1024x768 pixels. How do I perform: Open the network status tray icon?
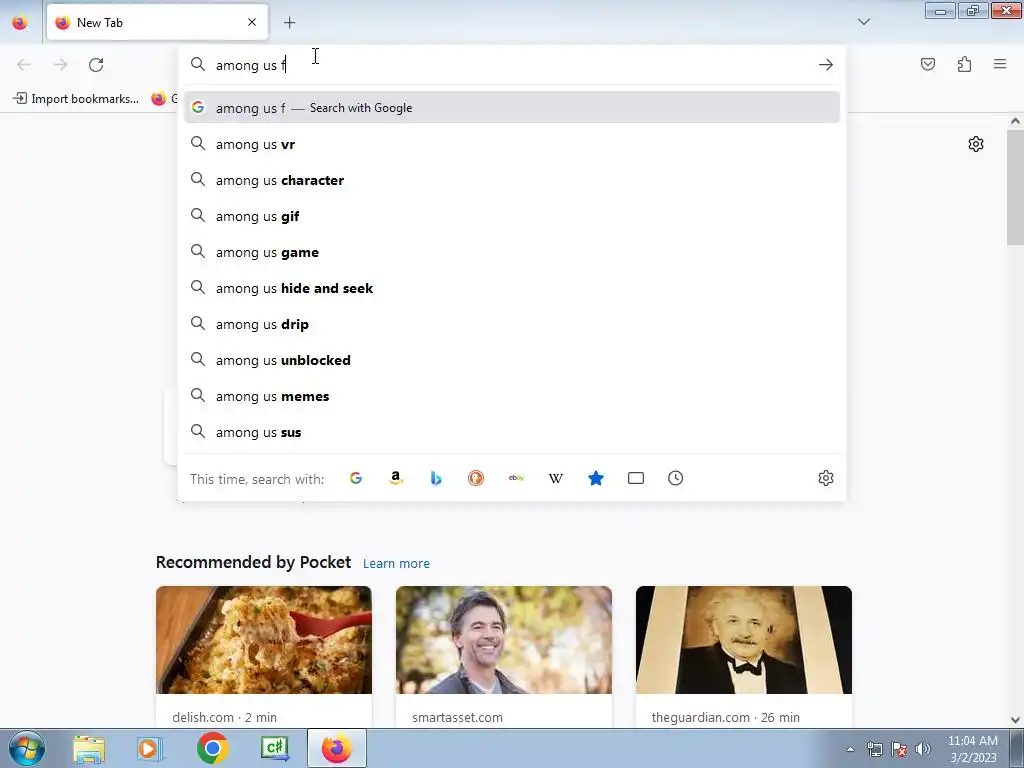pos(874,749)
